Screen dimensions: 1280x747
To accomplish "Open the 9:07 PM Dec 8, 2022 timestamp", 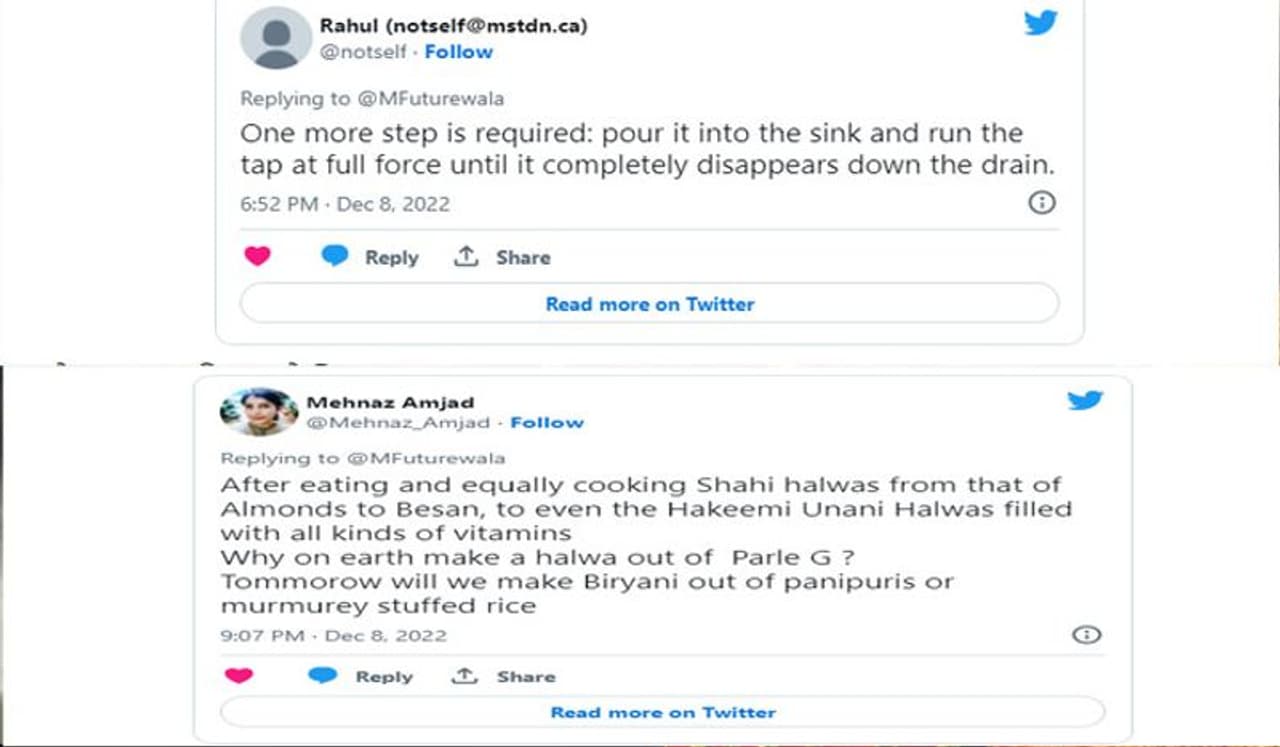I will 333,635.
